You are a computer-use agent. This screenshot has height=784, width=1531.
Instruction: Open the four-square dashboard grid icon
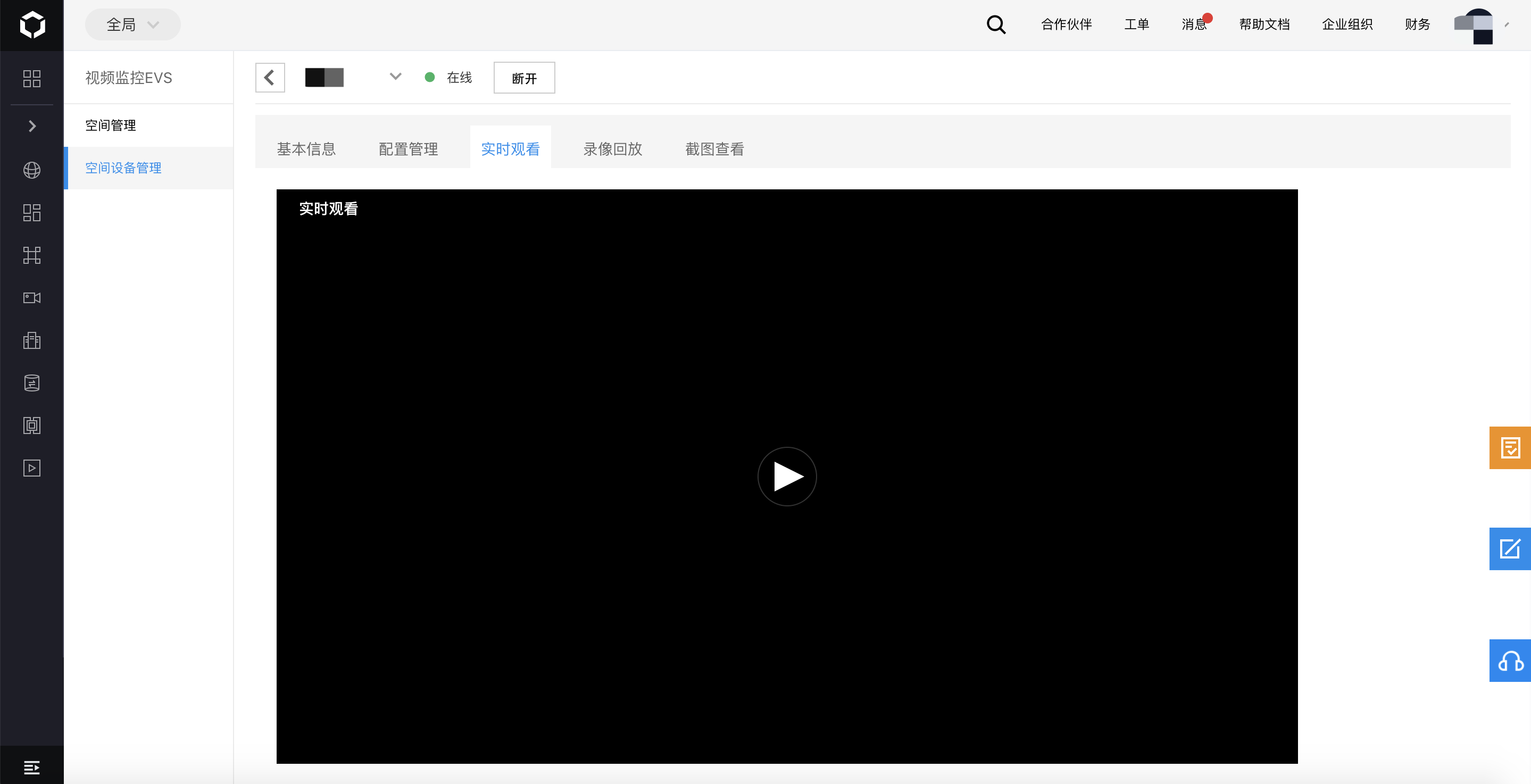[31, 79]
